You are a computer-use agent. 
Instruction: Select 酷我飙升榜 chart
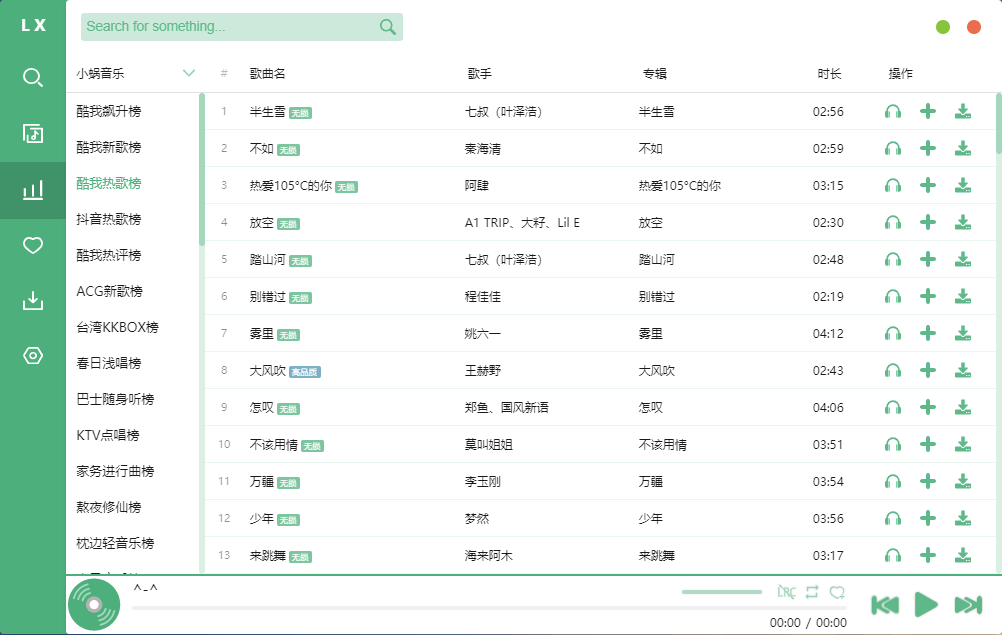109,111
